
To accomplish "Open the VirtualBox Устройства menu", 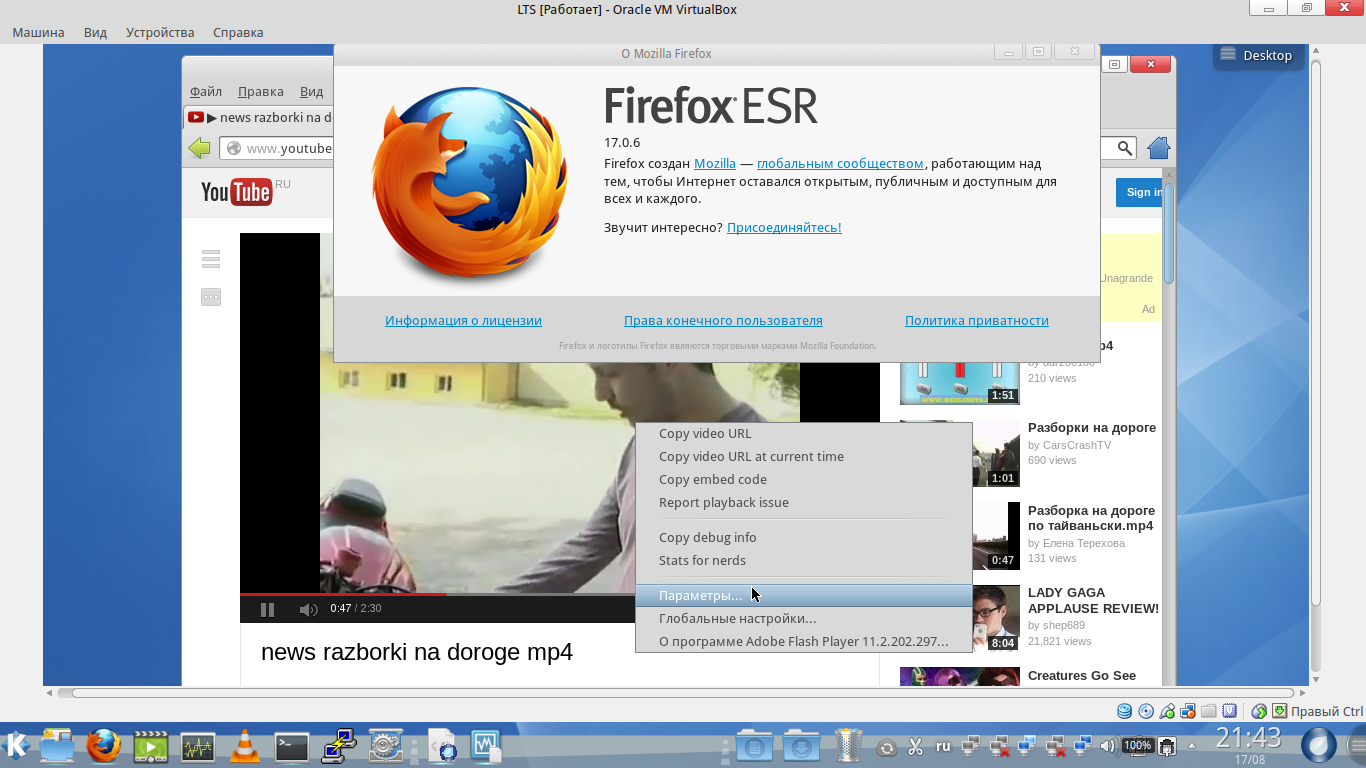I will [160, 32].
